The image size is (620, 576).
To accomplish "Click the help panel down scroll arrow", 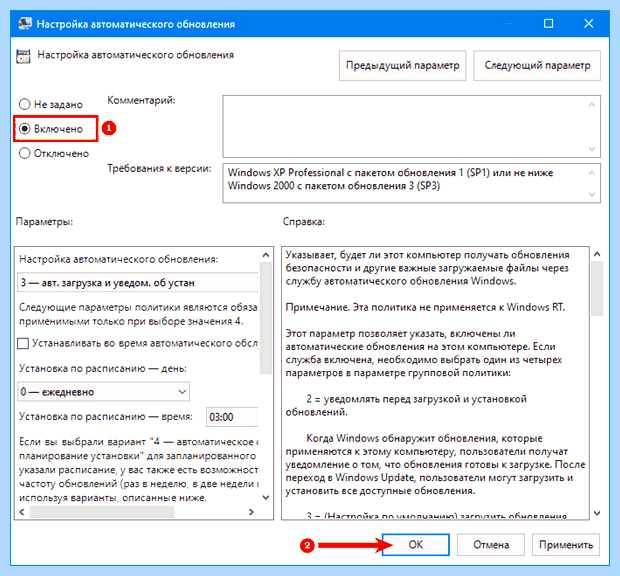I will point(597,513).
